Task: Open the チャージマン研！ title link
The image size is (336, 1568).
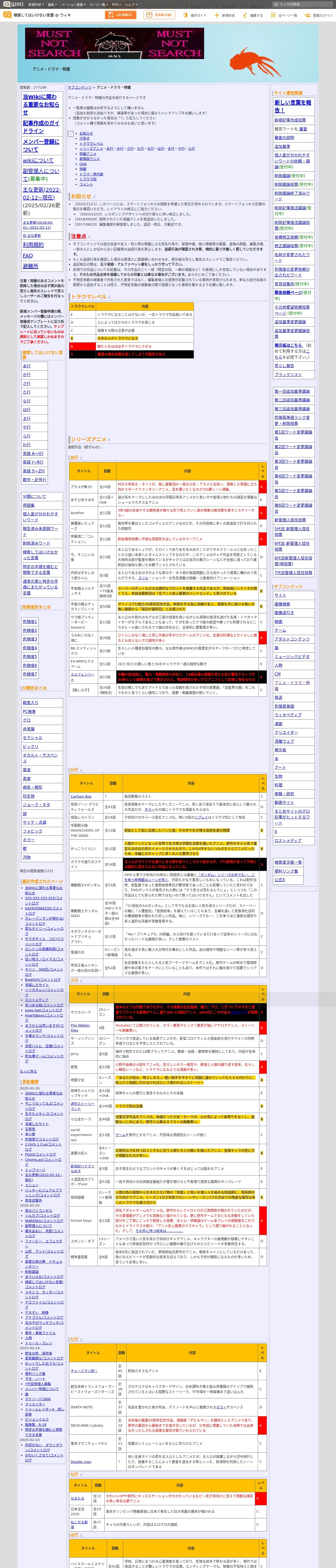Action: coord(84,1371)
